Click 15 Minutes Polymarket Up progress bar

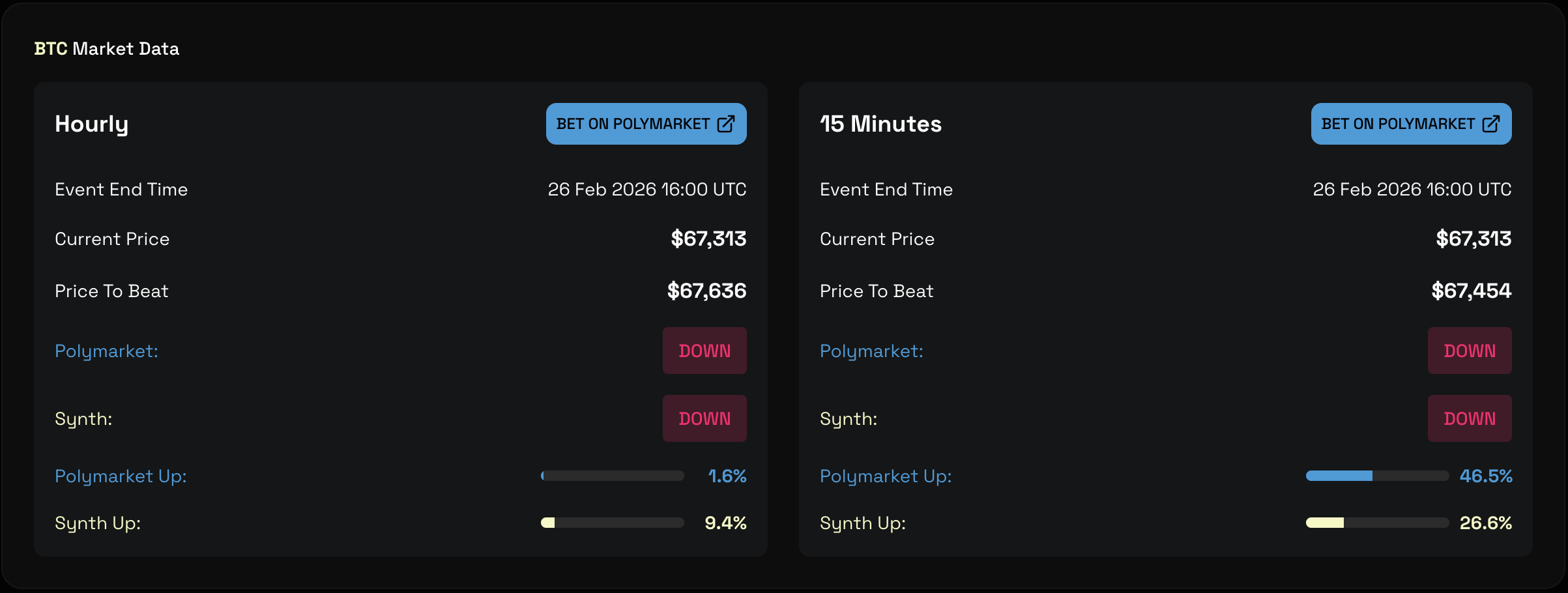coord(1378,476)
